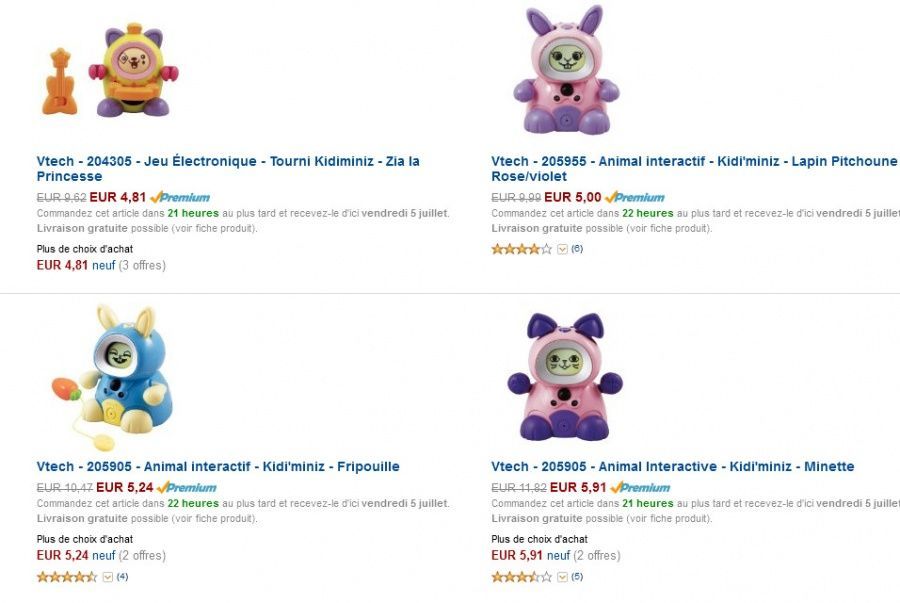Expand rating dropdown arrow for Lapin Pitchoune
This screenshot has width=900, height=603.
(562, 249)
